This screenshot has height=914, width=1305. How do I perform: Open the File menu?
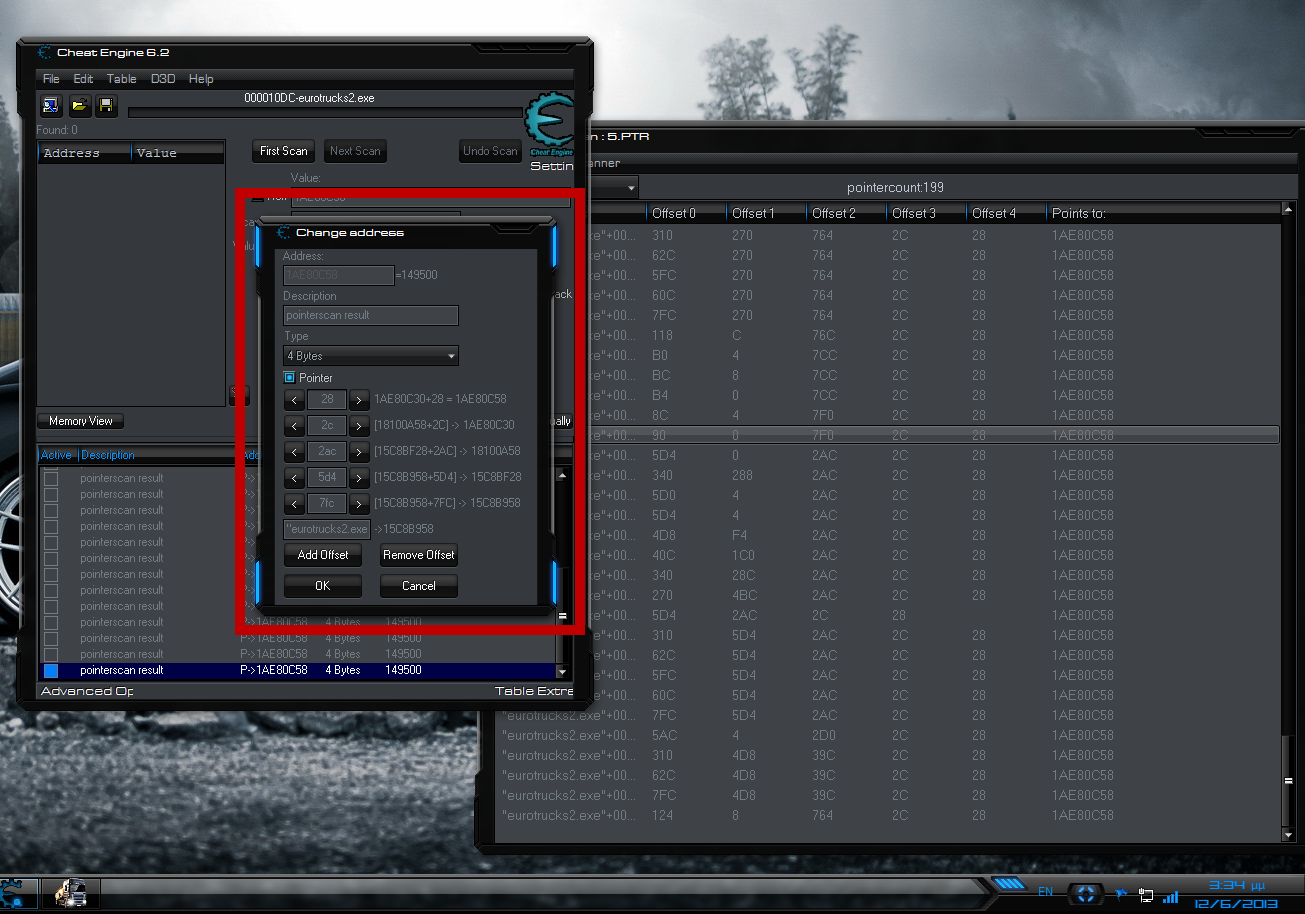(51, 79)
